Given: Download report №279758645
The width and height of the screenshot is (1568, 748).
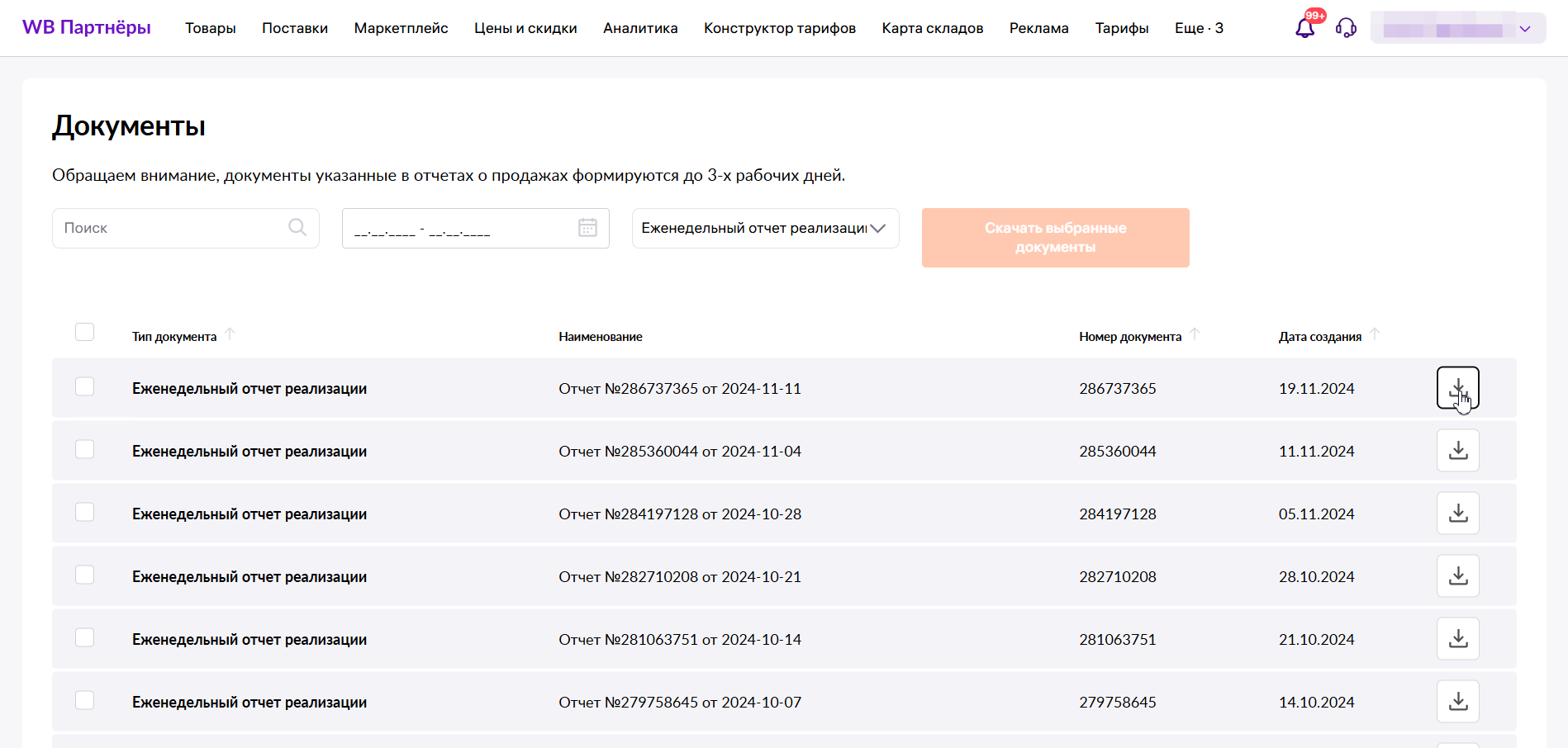Looking at the screenshot, I should point(1458,701).
